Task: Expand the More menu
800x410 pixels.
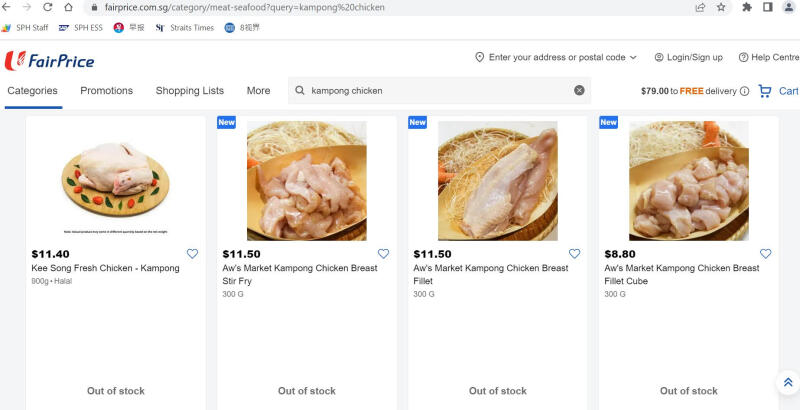Action: pos(258,91)
